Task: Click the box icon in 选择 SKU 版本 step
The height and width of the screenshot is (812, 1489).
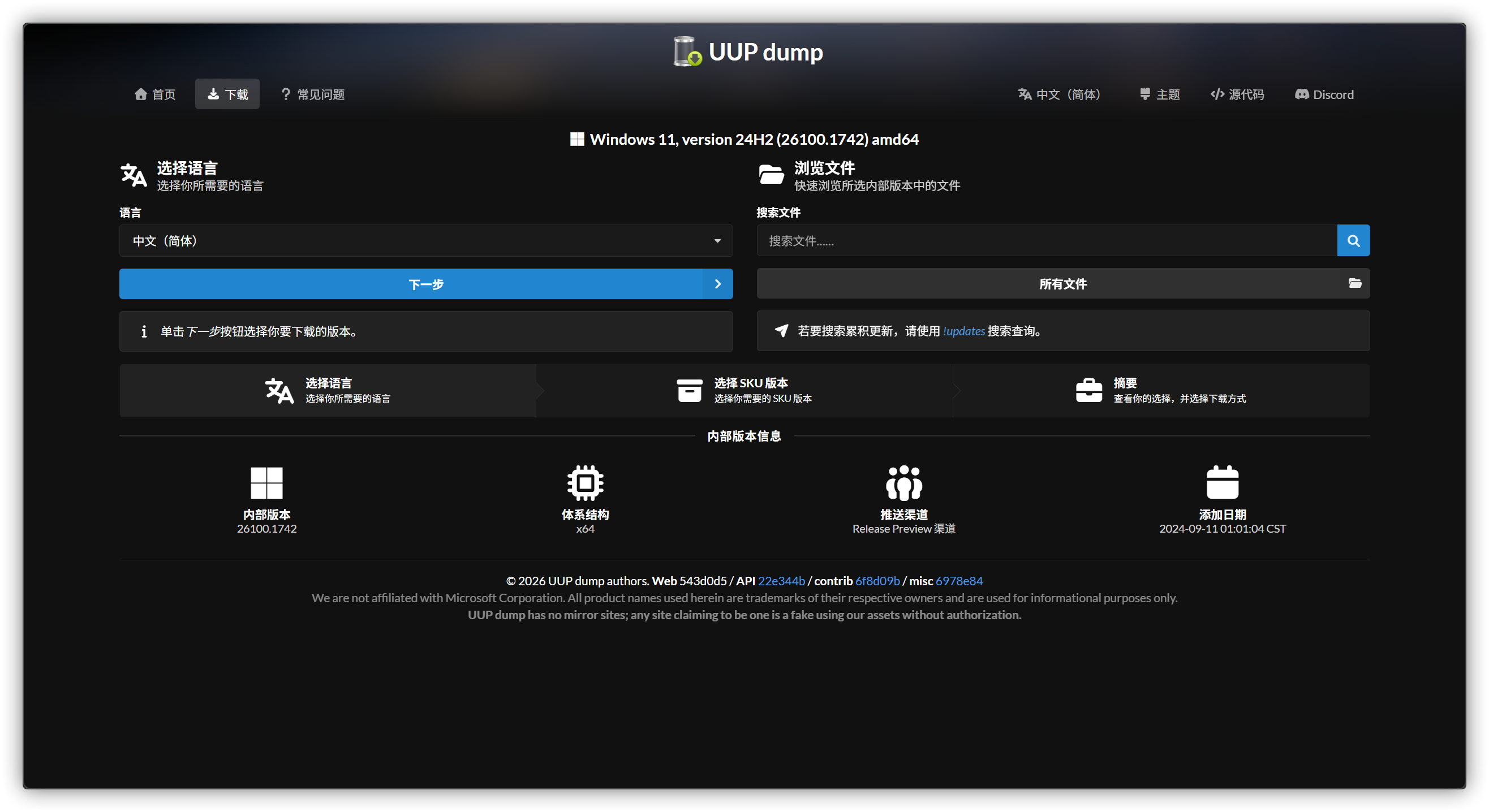Action: point(689,391)
